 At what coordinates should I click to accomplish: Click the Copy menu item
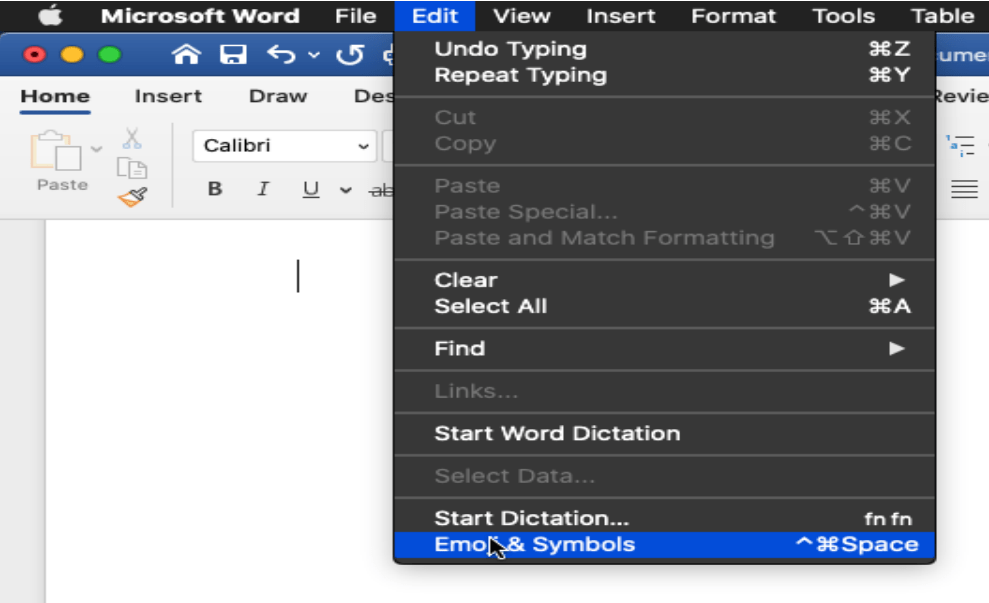click(x=664, y=143)
